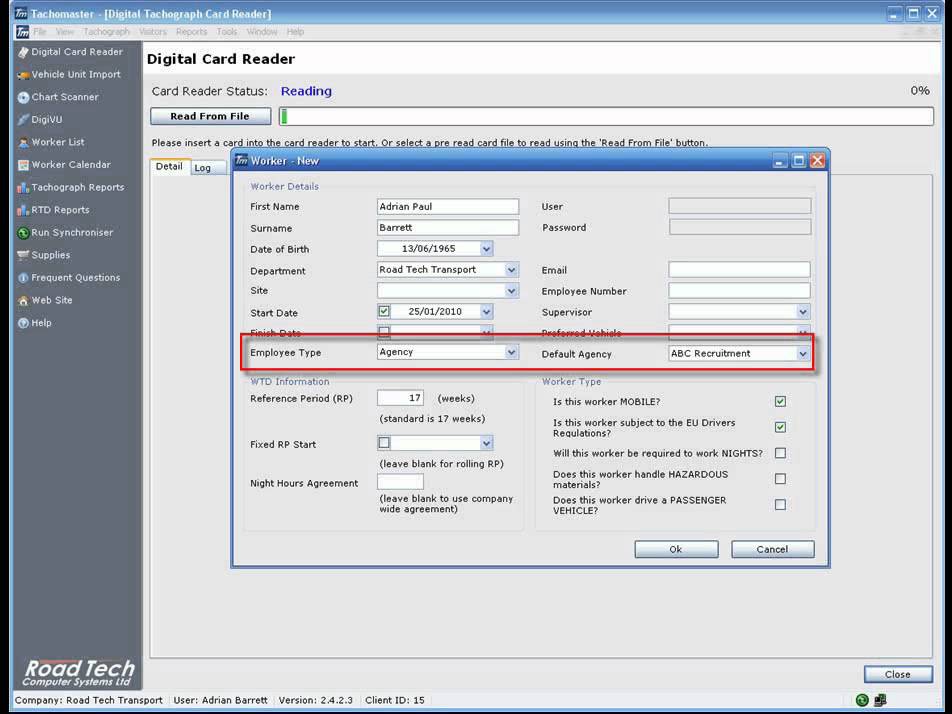The height and width of the screenshot is (714, 952).
Task: Click the Frequent Questions info icon
Action: 23,278
